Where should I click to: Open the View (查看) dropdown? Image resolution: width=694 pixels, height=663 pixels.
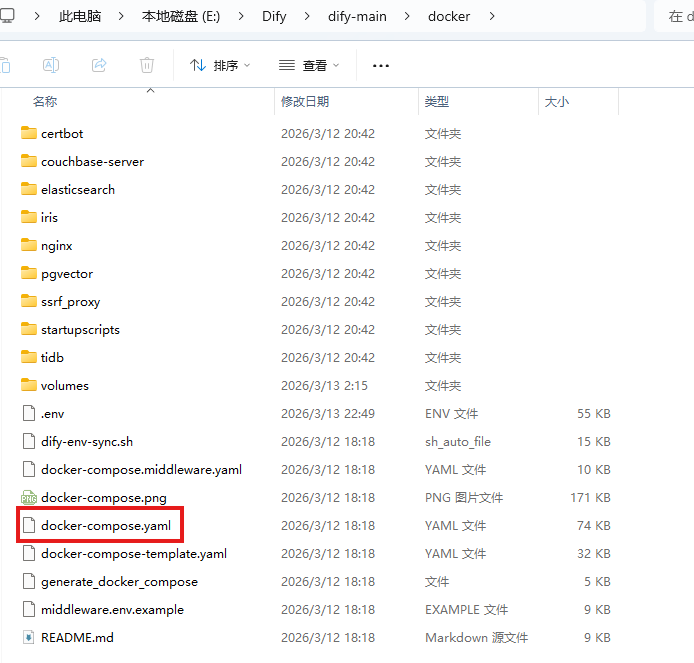(309, 66)
